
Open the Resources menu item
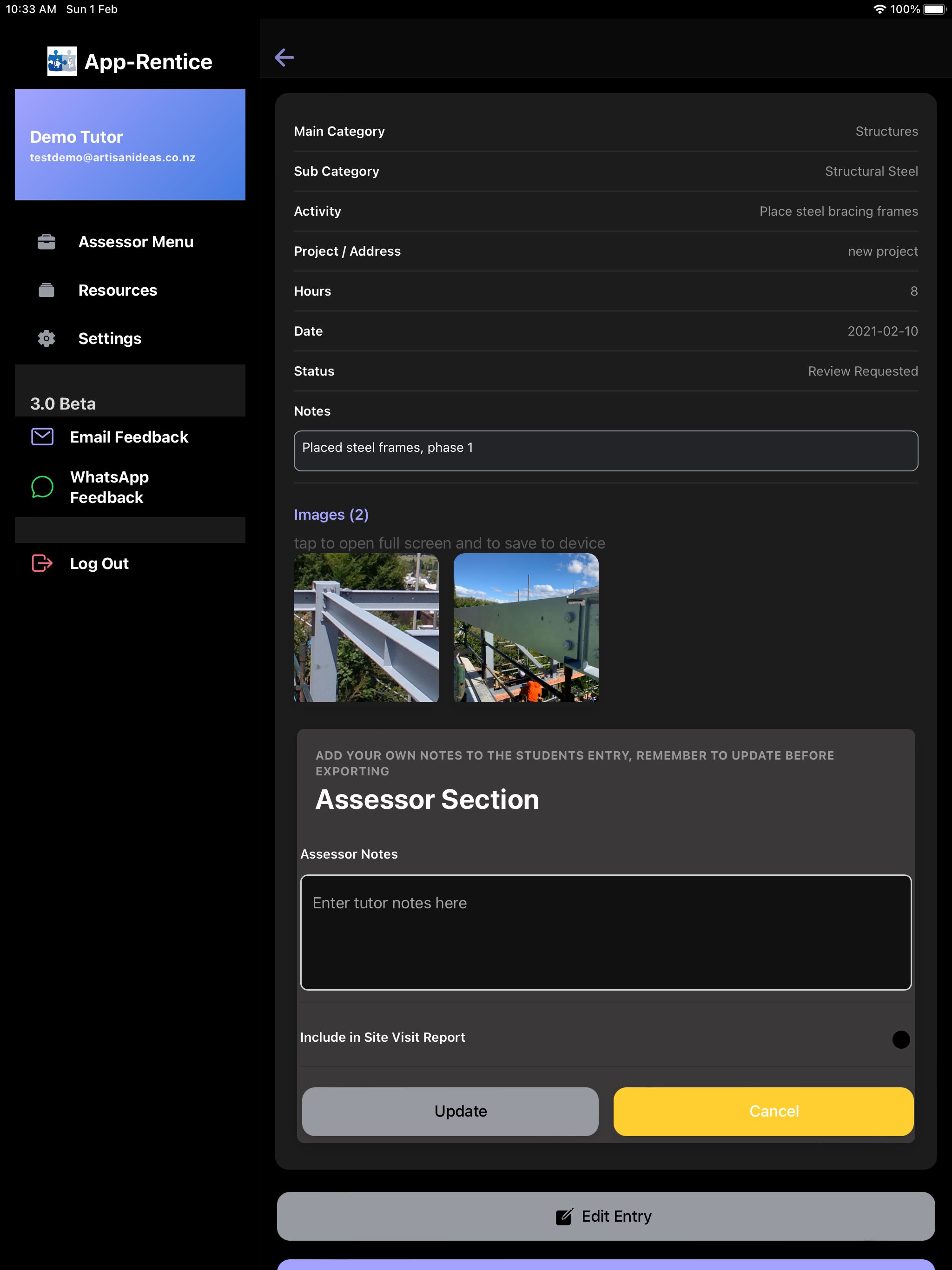[x=130, y=291]
